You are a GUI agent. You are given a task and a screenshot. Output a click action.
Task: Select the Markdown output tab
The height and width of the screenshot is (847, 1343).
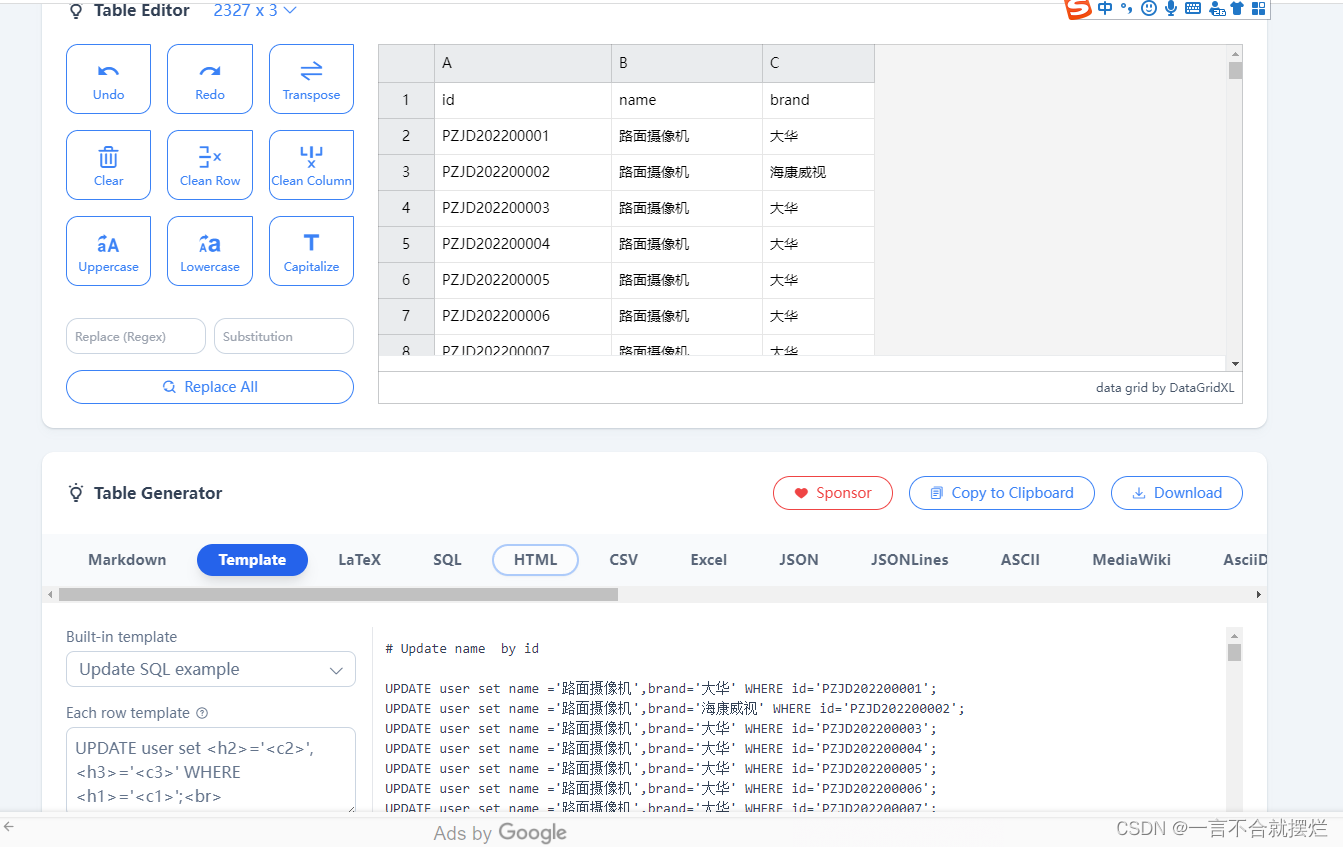pos(126,559)
